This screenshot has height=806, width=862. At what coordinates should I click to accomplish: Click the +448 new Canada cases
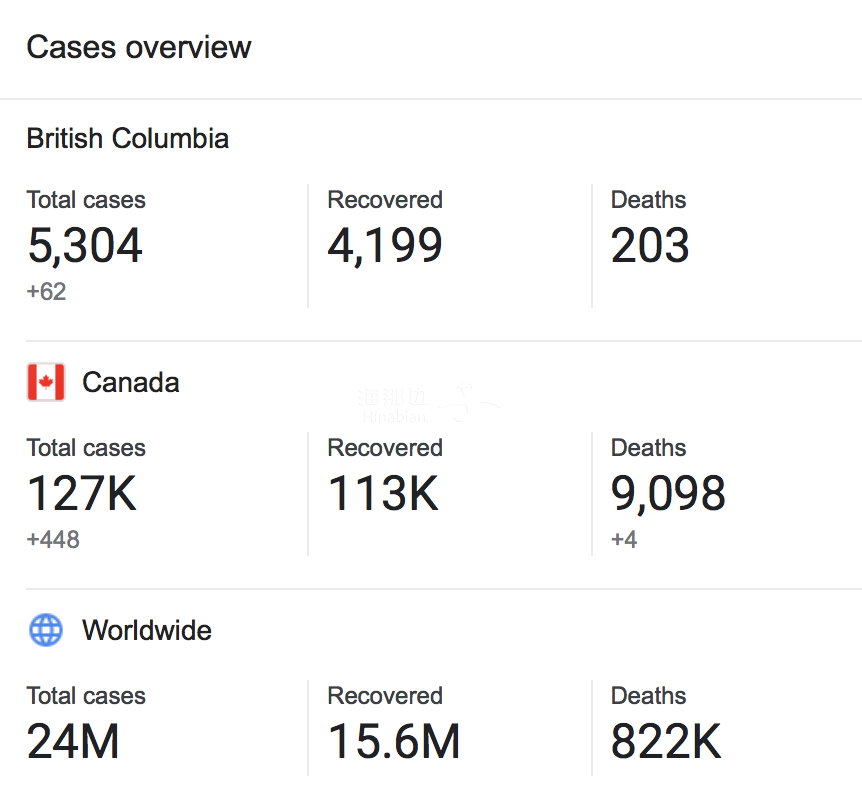[x=53, y=539]
